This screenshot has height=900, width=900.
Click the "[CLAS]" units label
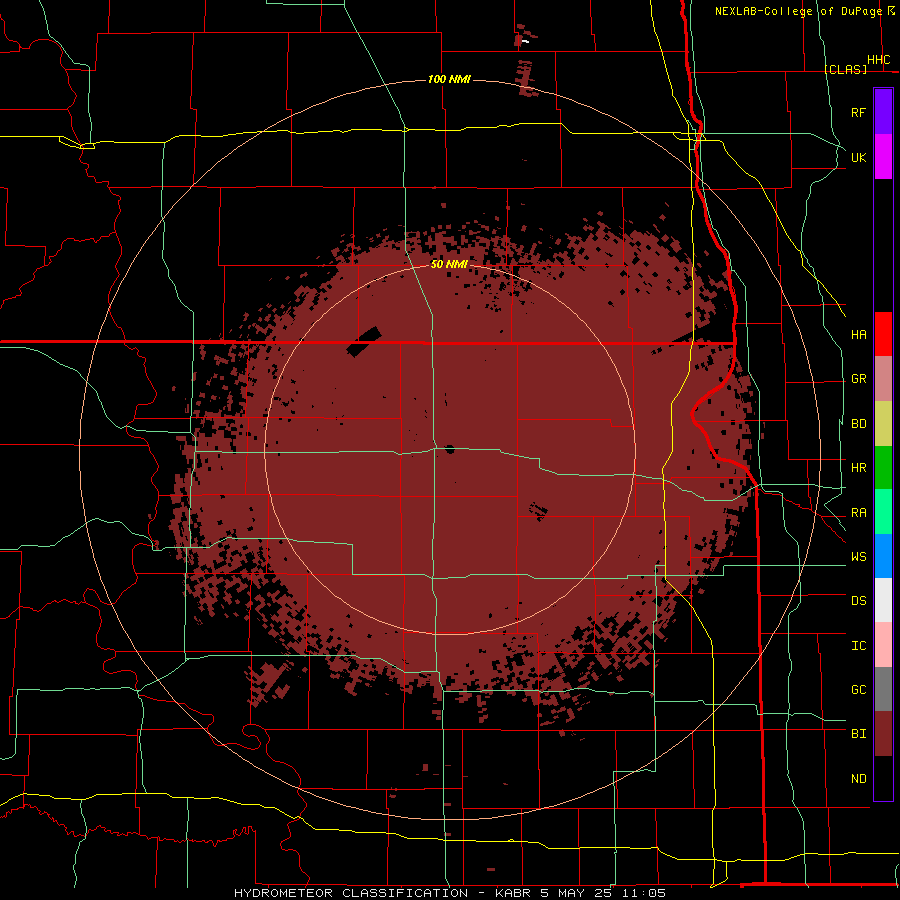[846, 69]
